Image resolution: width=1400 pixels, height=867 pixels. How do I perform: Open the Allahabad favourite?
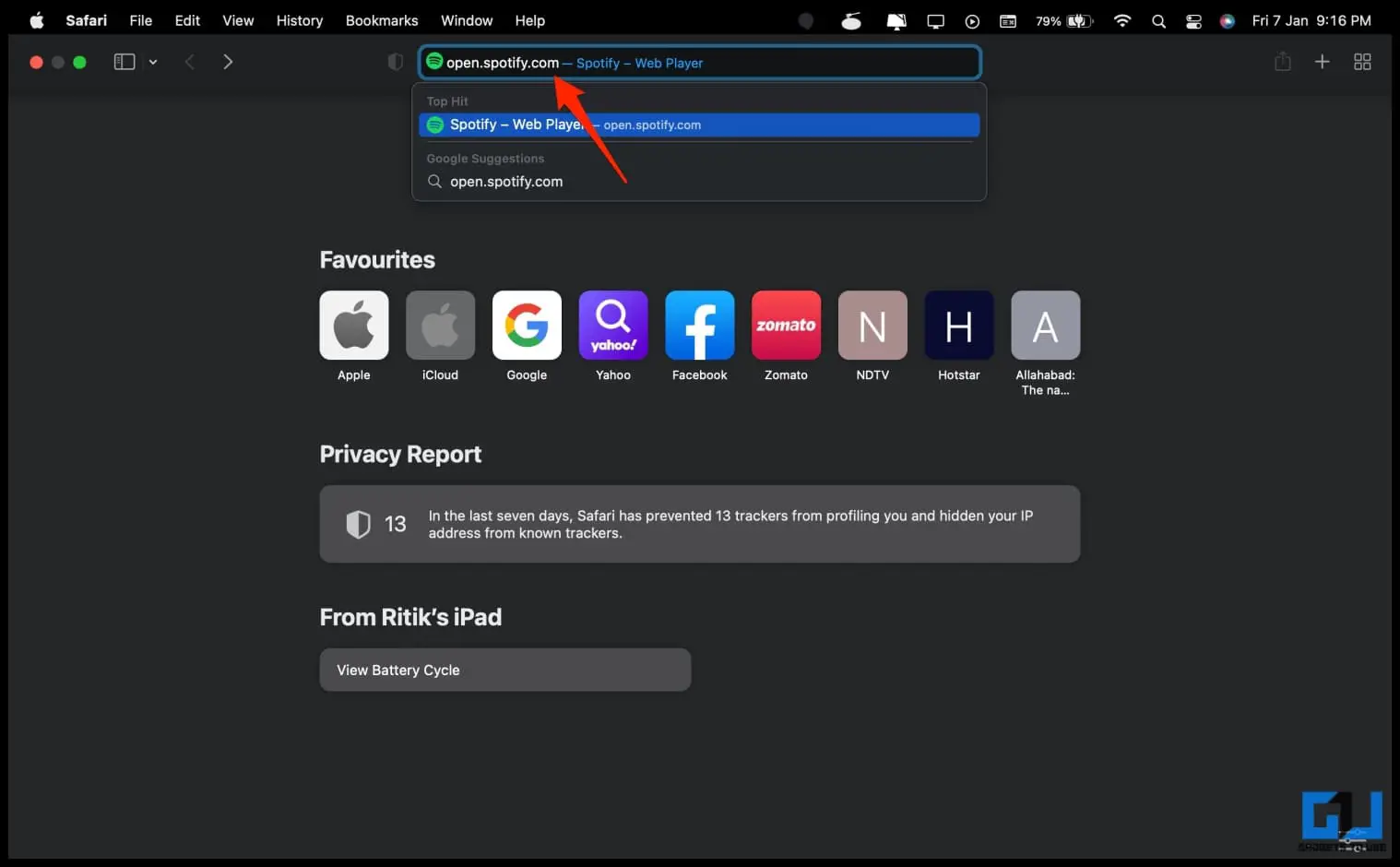pyautogui.click(x=1046, y=326)
